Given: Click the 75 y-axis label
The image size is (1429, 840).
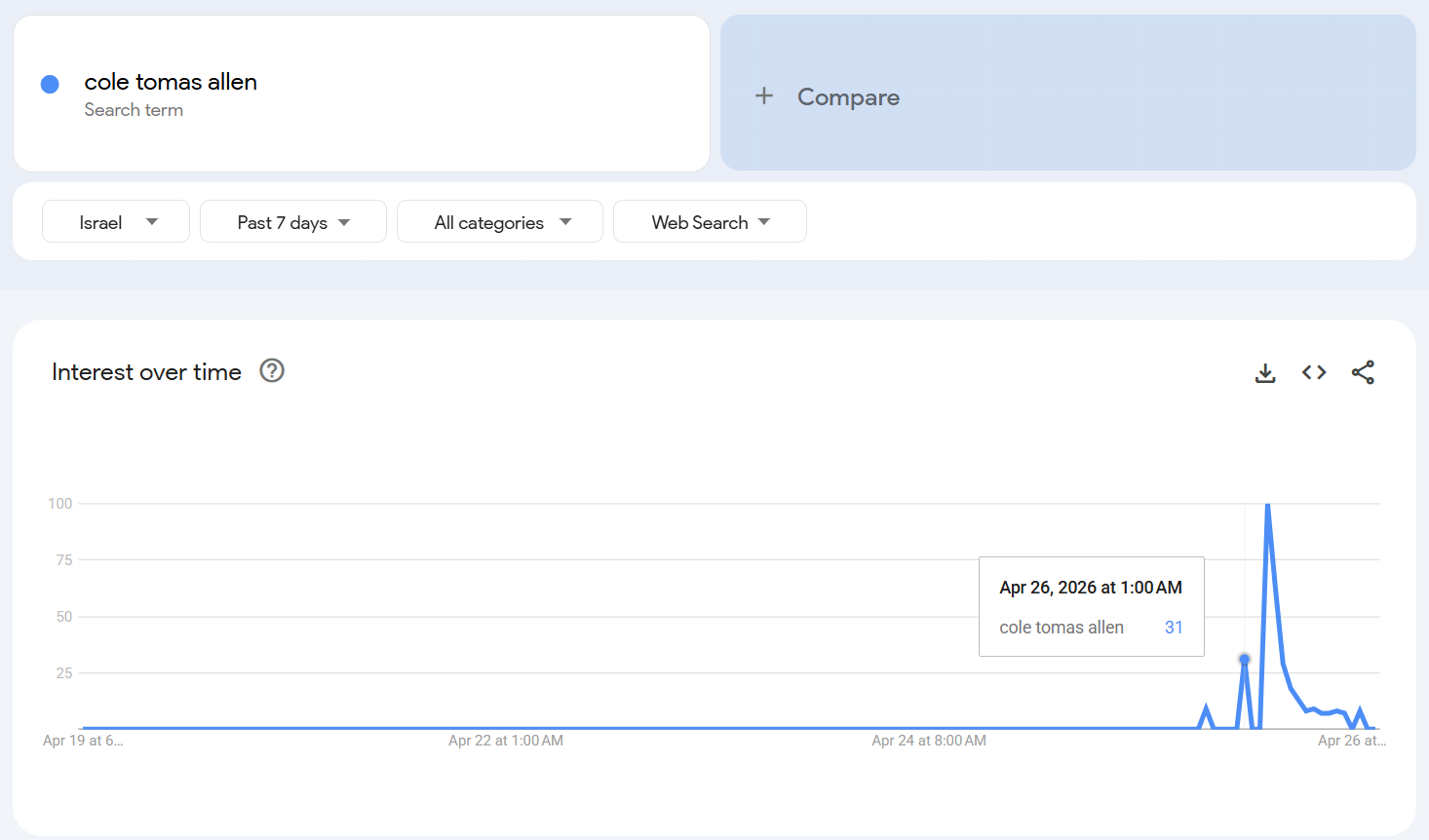Looking at the screenshot, I should coord(64,560).
